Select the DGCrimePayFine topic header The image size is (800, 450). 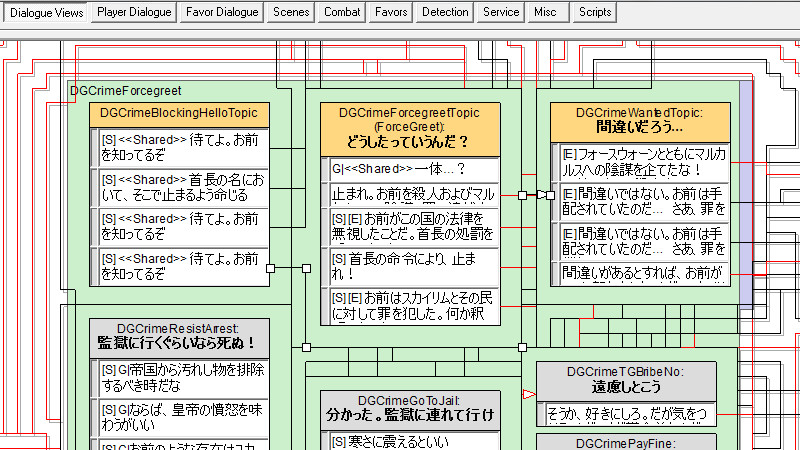[627, 442]
